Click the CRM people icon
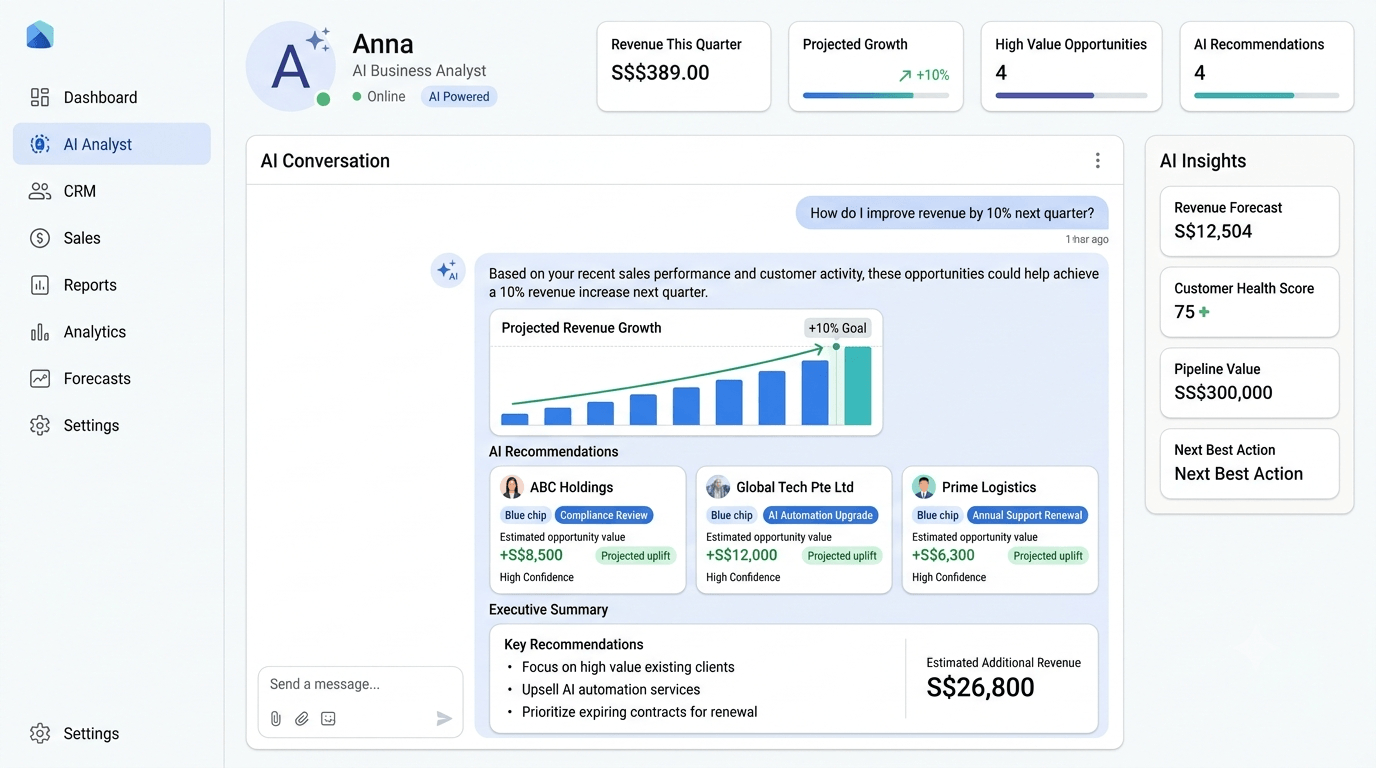 pos(40,191)
